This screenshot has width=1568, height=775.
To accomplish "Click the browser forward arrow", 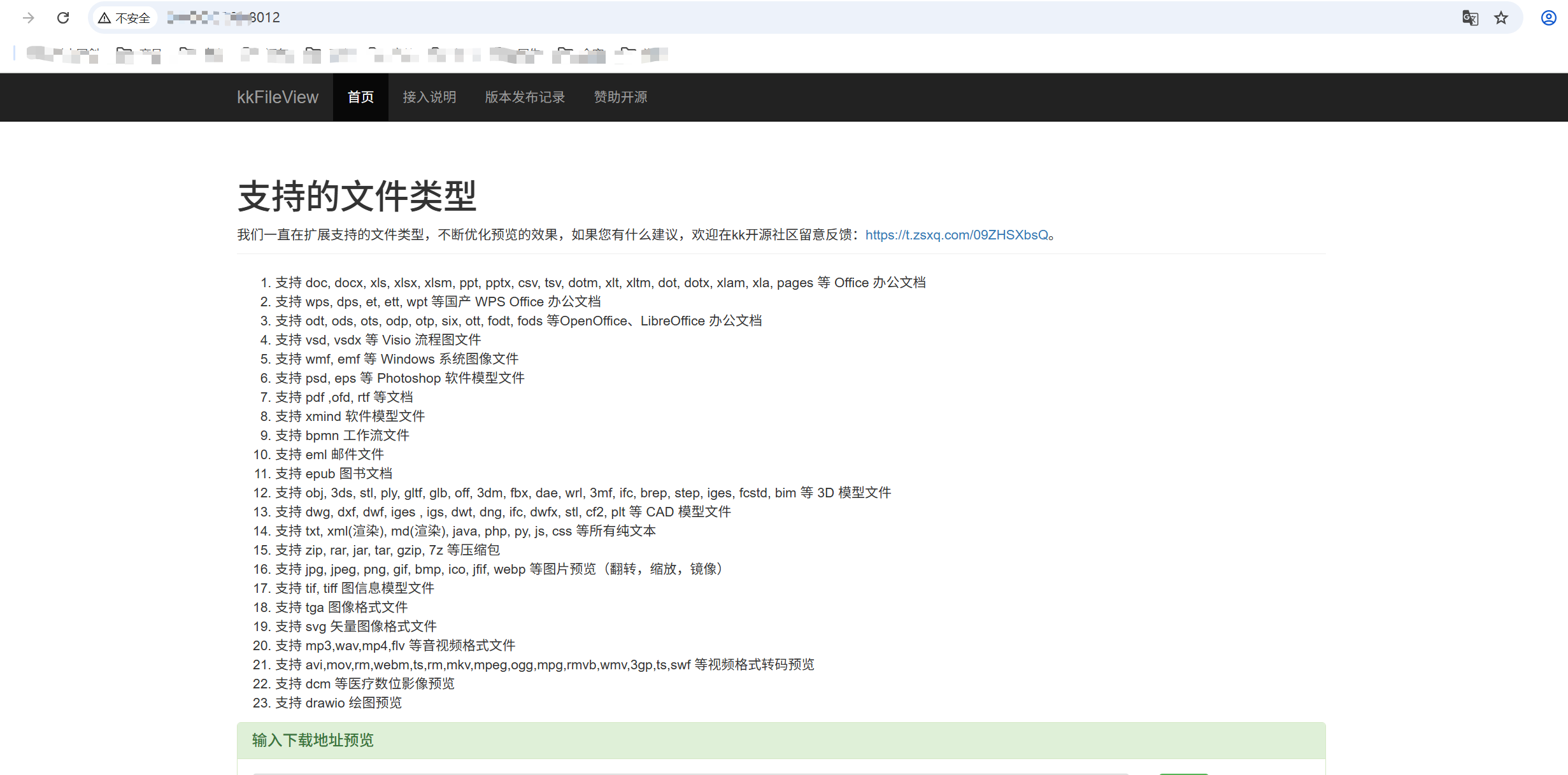I will [x=28, y=18].
